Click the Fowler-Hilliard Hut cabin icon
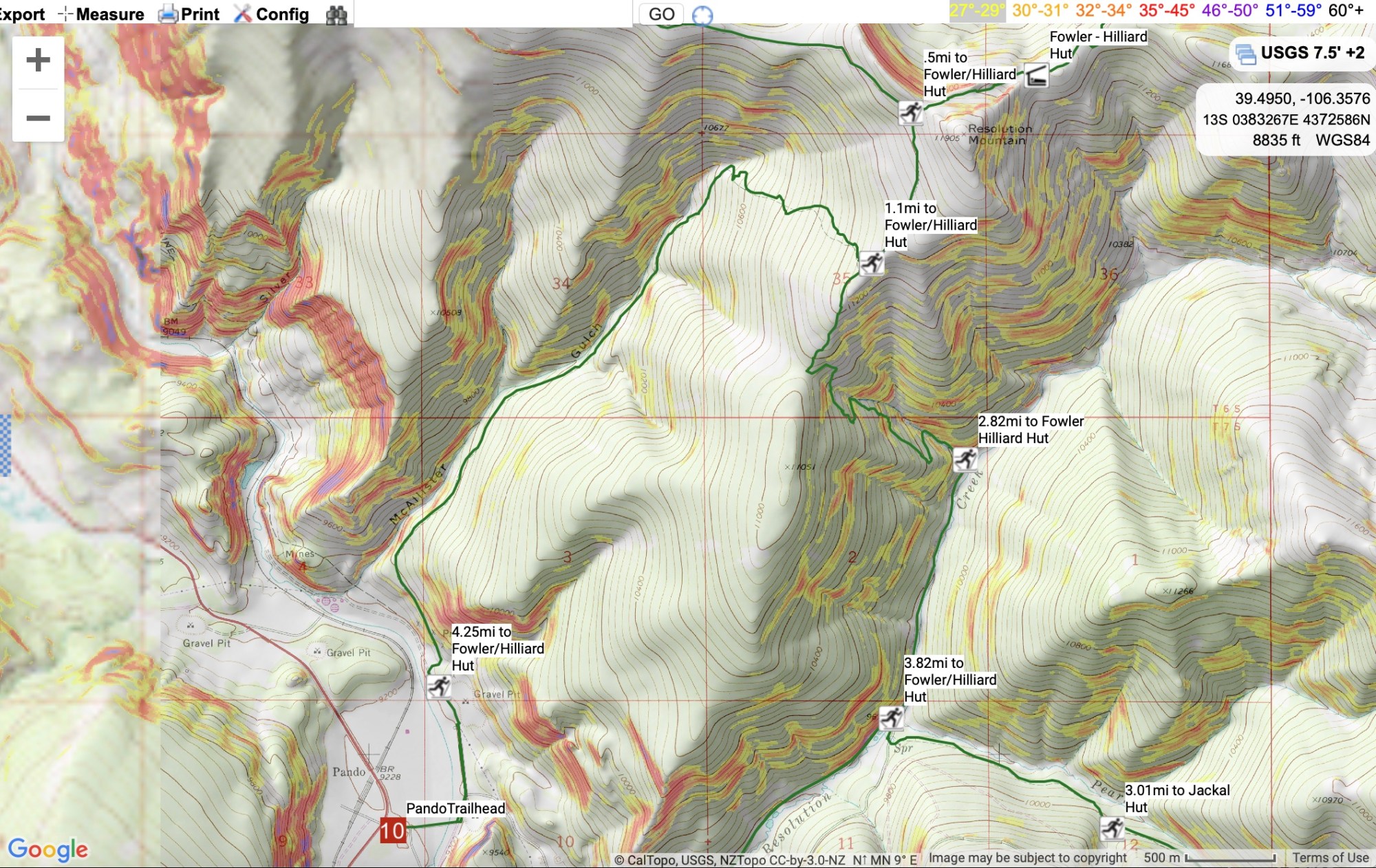 1035,75
